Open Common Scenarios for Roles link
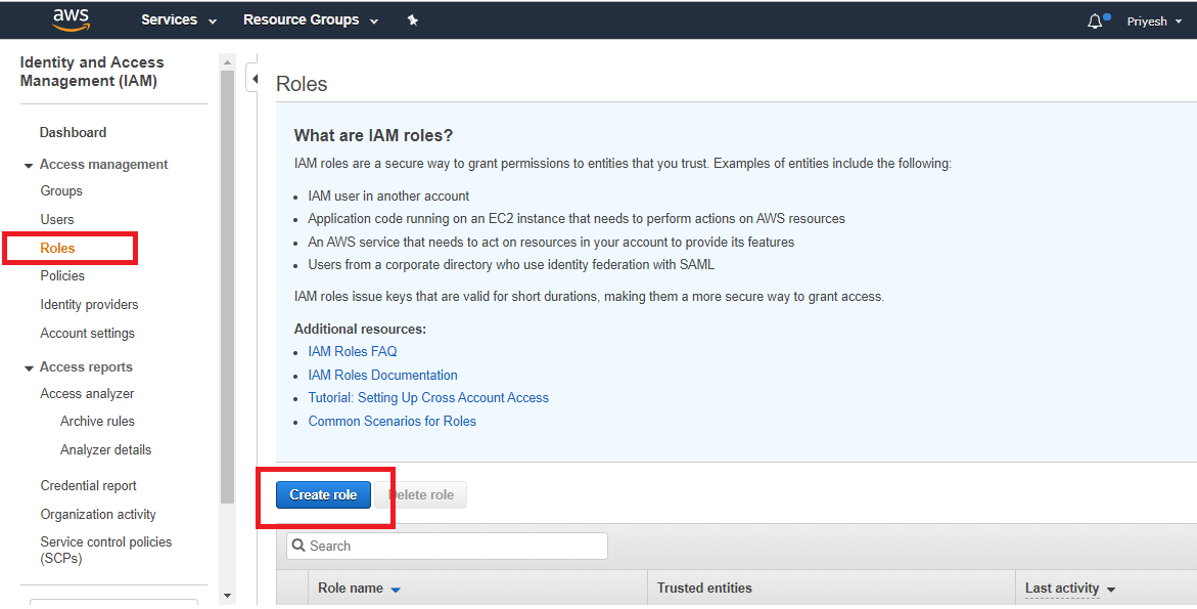 tap(392, 421)
